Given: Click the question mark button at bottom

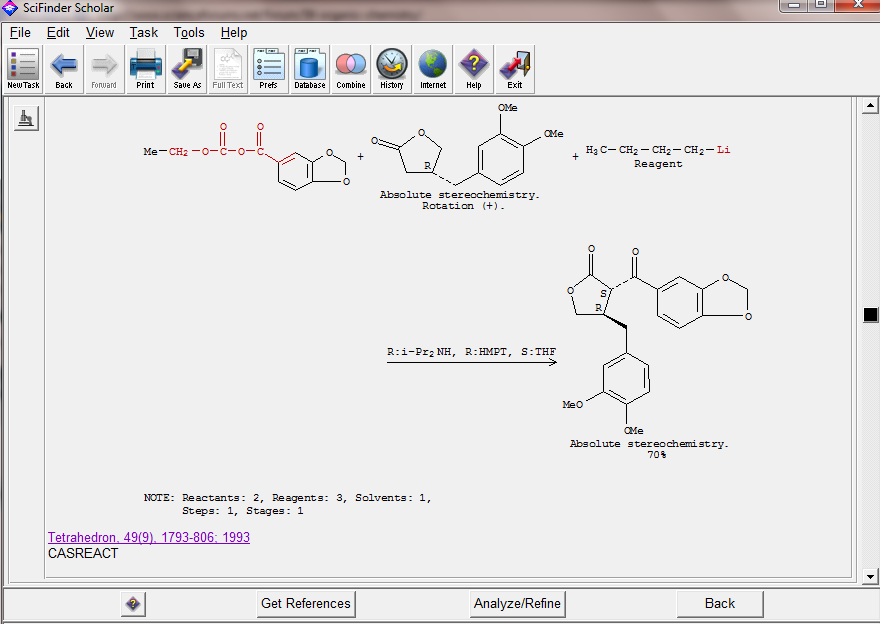Looking at the screenshot, I should click(x=133, y=603).
